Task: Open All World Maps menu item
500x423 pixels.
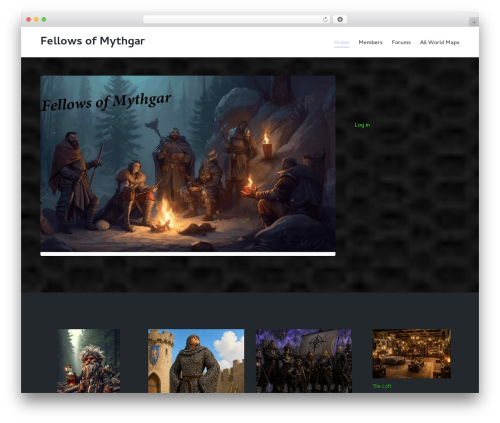Action: pyautogui.click(x=439, y=42)
